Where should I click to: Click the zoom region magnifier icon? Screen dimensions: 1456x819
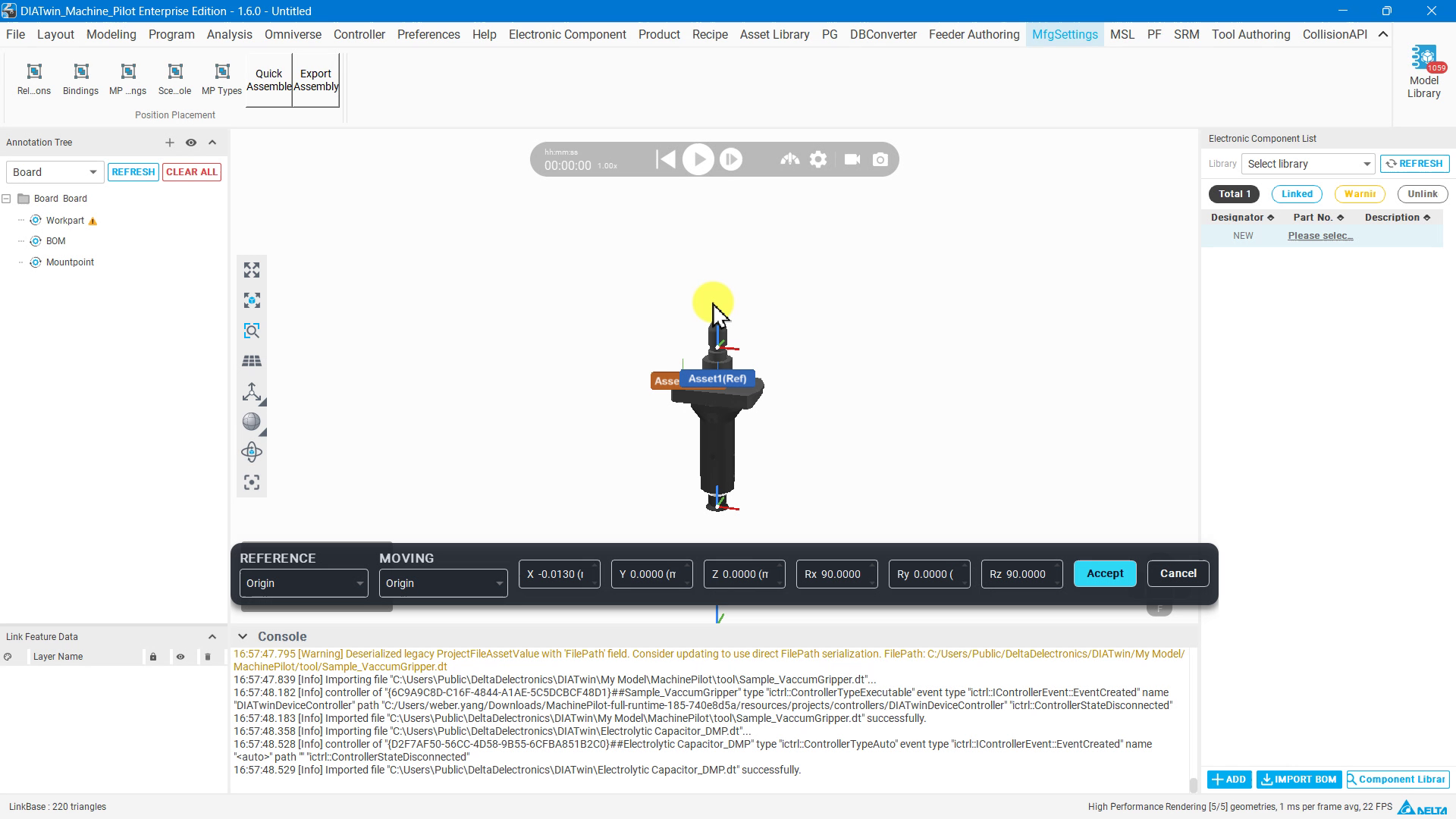(x=252, y=331)
